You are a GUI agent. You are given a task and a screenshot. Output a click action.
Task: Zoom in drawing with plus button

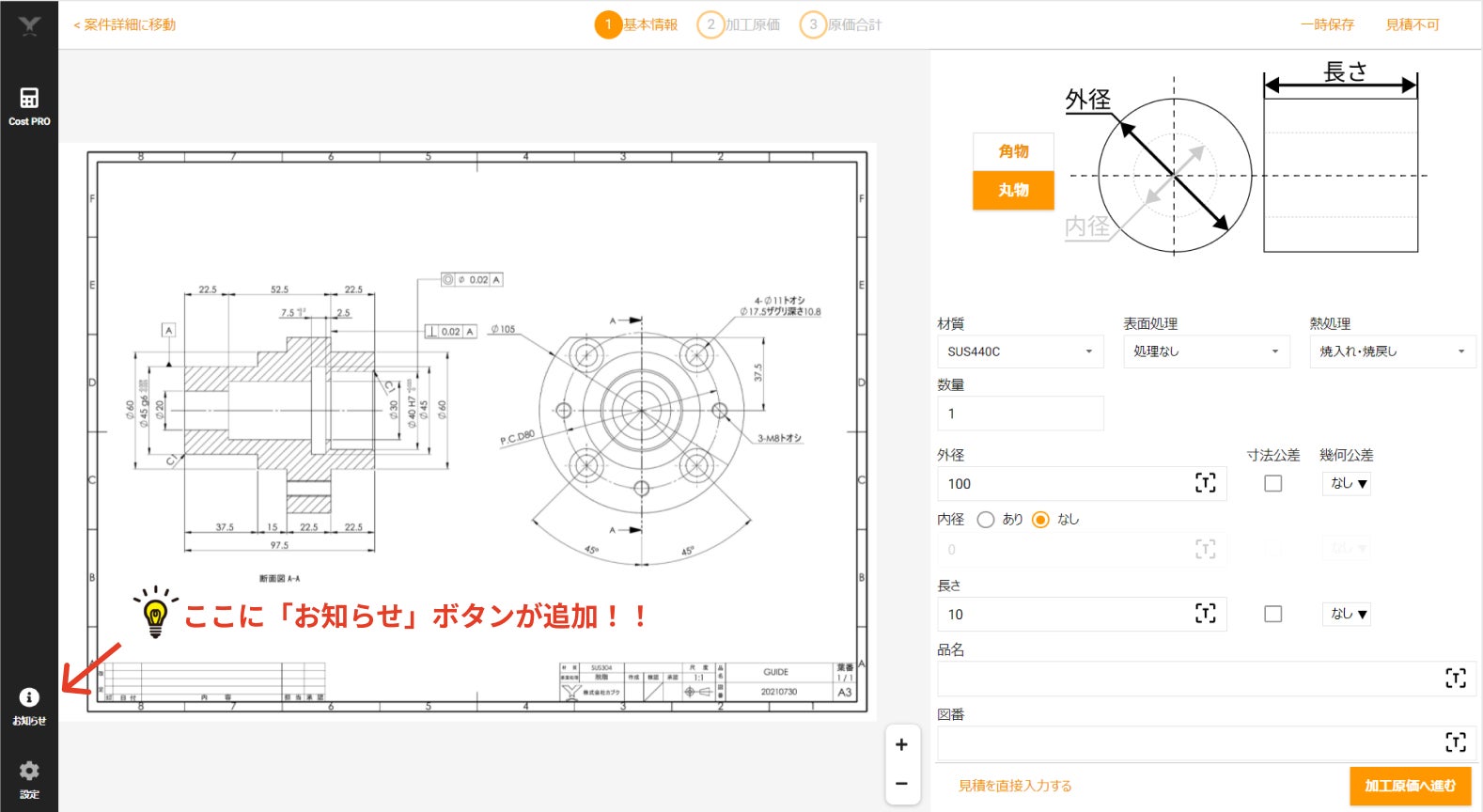901,744
